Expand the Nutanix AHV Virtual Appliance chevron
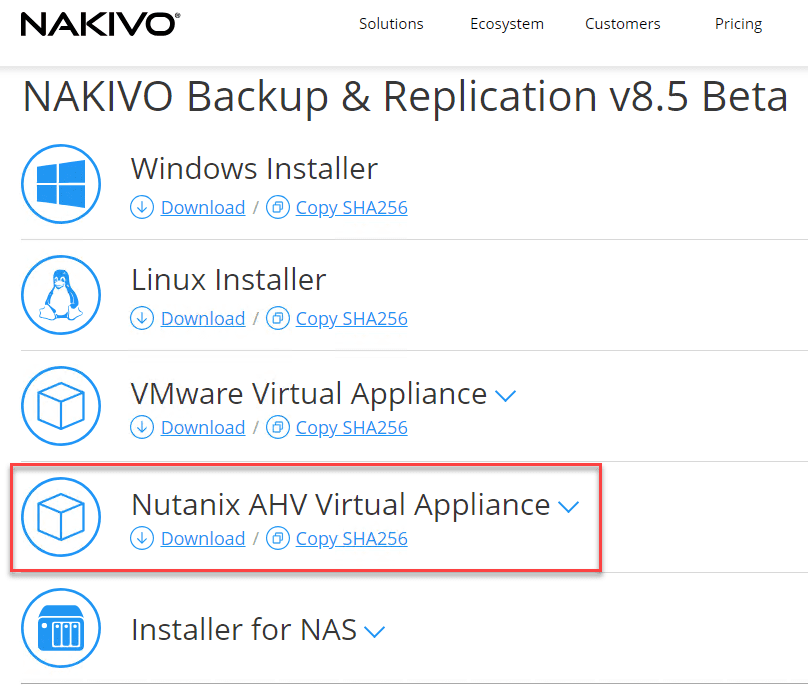808x693 pixels. 569,507
